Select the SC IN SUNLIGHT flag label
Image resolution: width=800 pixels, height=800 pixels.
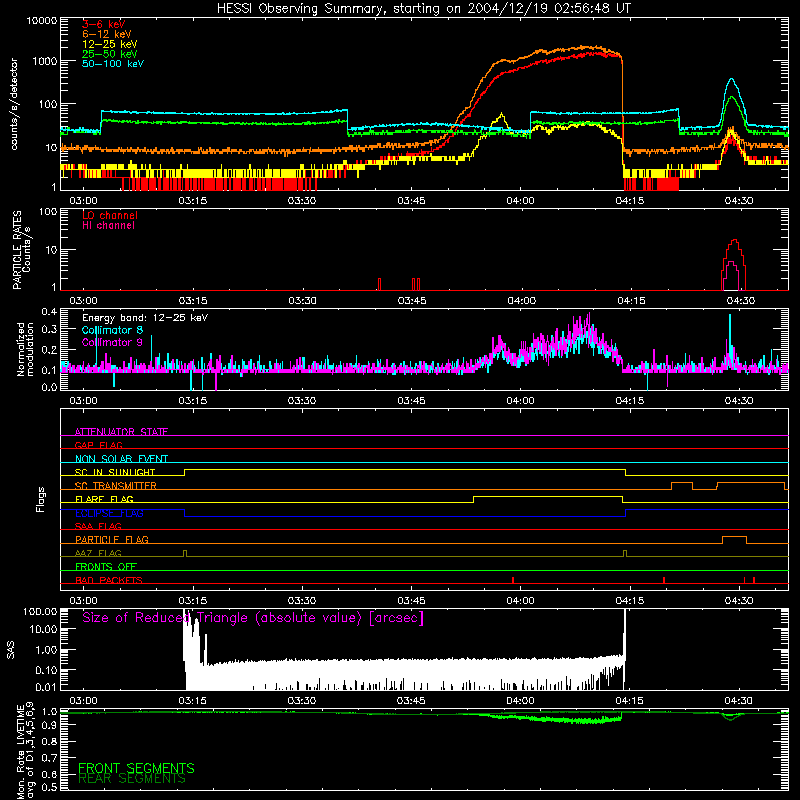115,472
